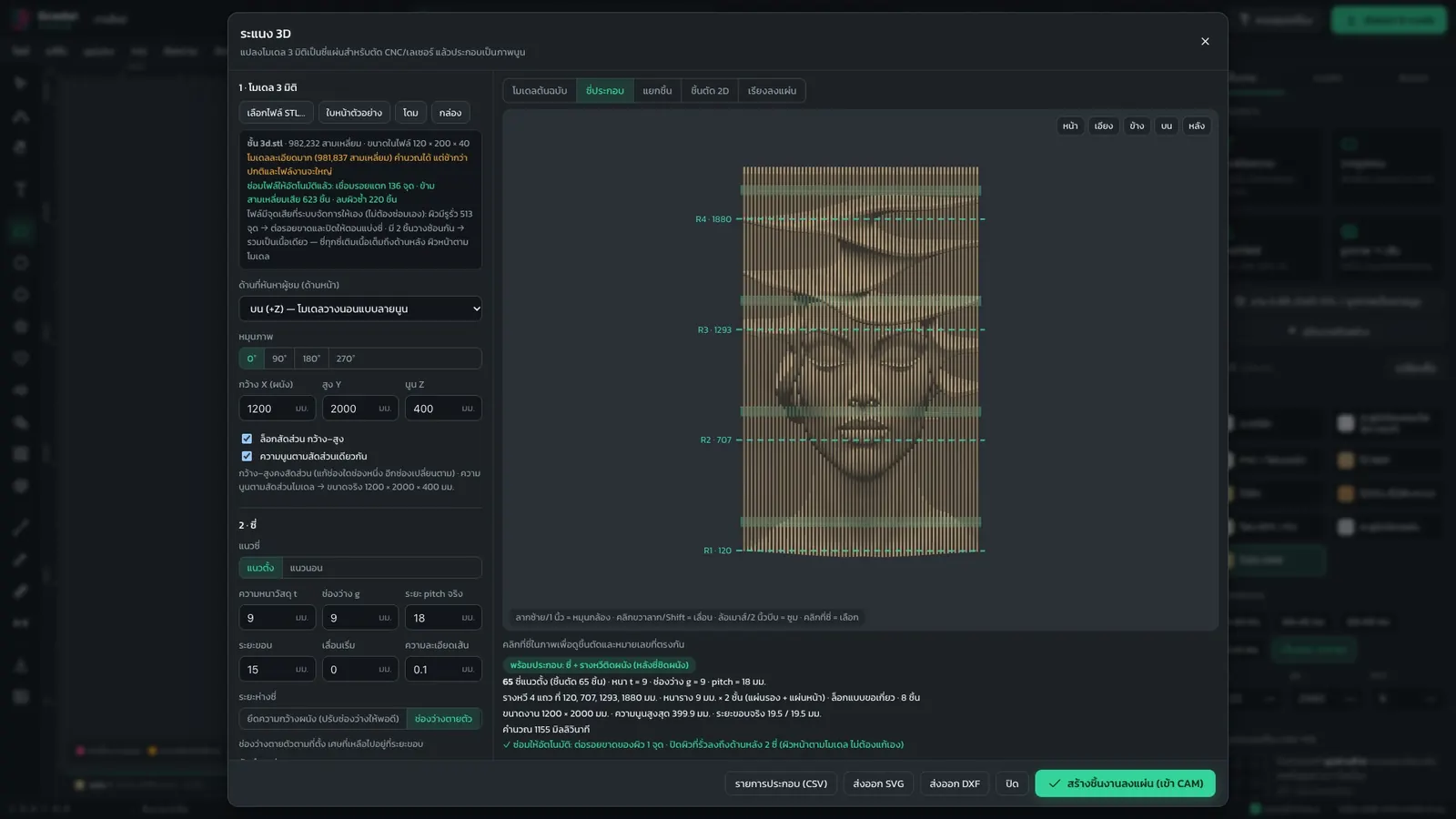Select แนวนอน slat direction
This screenshot has height=819, width=1456.
tap(306, 568)
